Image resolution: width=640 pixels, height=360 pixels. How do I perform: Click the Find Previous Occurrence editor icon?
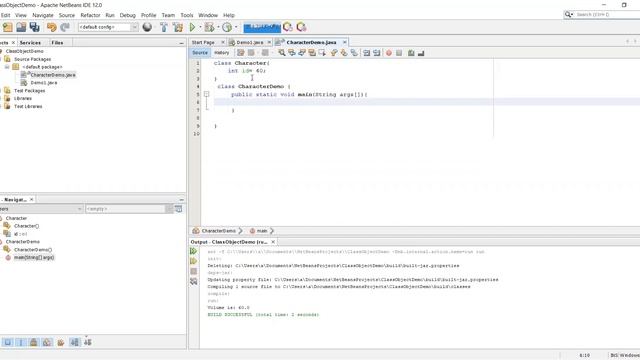[292, 53]
